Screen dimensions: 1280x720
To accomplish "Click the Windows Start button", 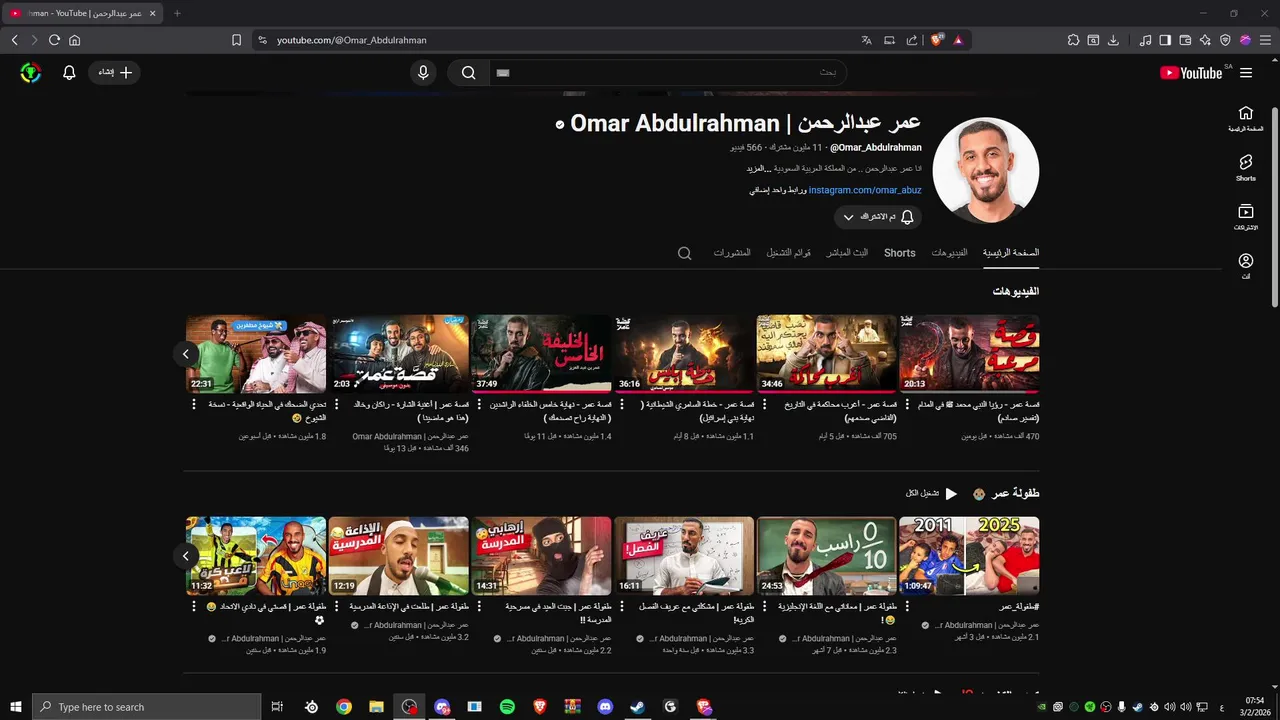I will point(15,707).
